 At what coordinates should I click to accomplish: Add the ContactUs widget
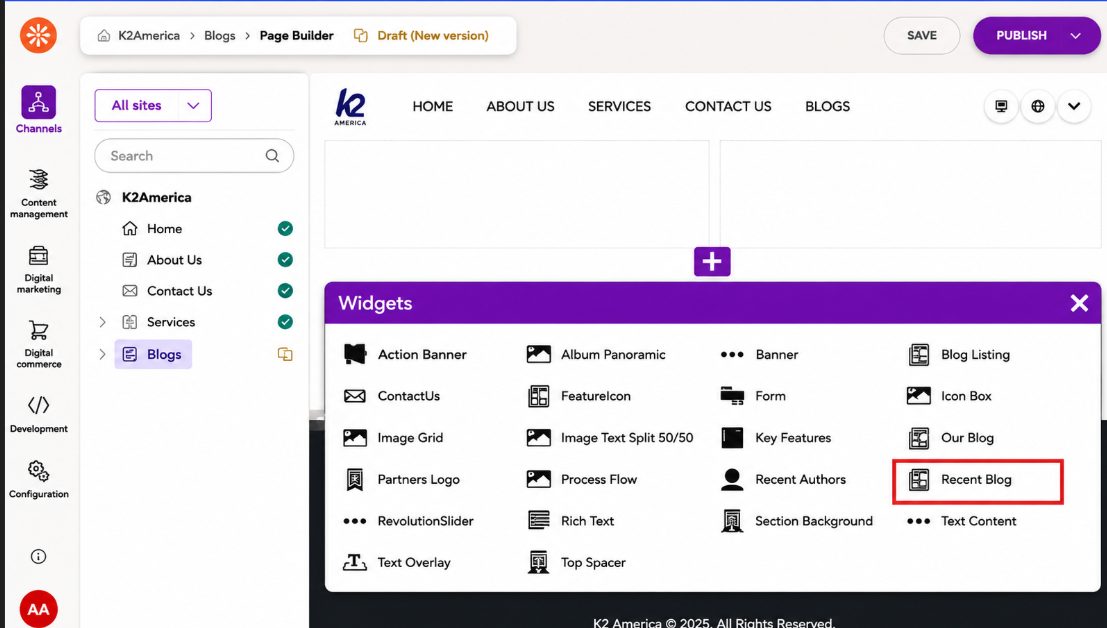(392, 396)
